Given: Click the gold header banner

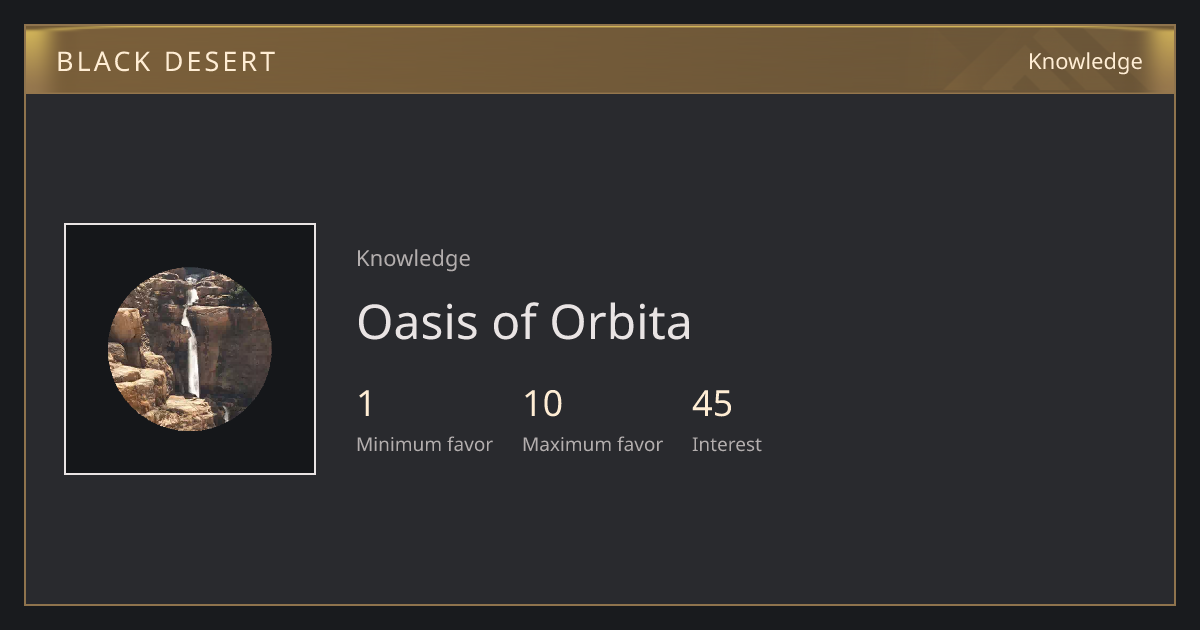Looking at the screenshot, I should tap(600, 60).
